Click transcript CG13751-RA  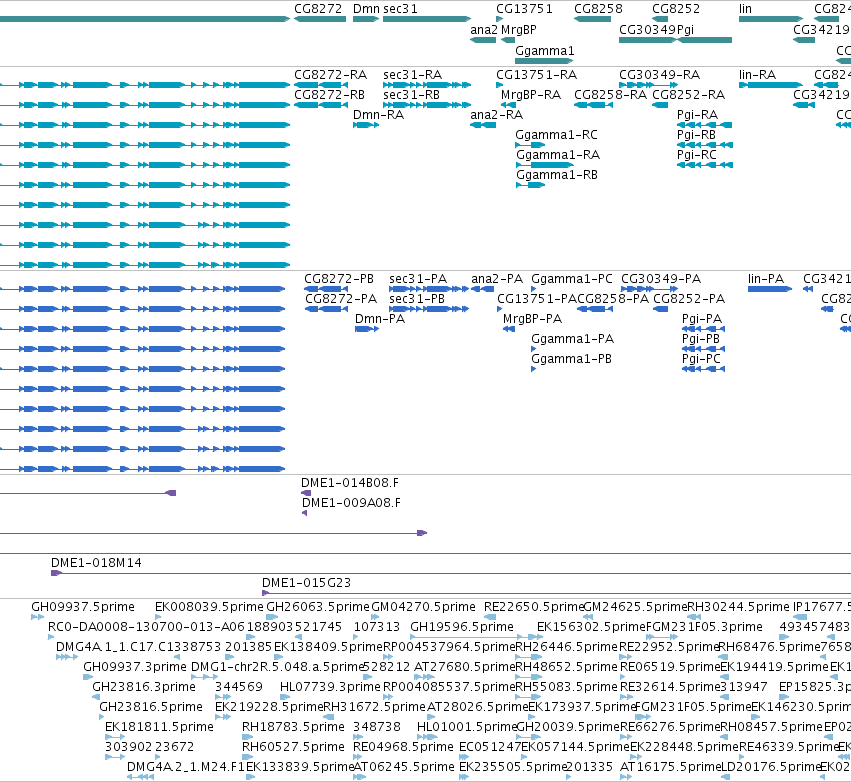click(536, 74)
